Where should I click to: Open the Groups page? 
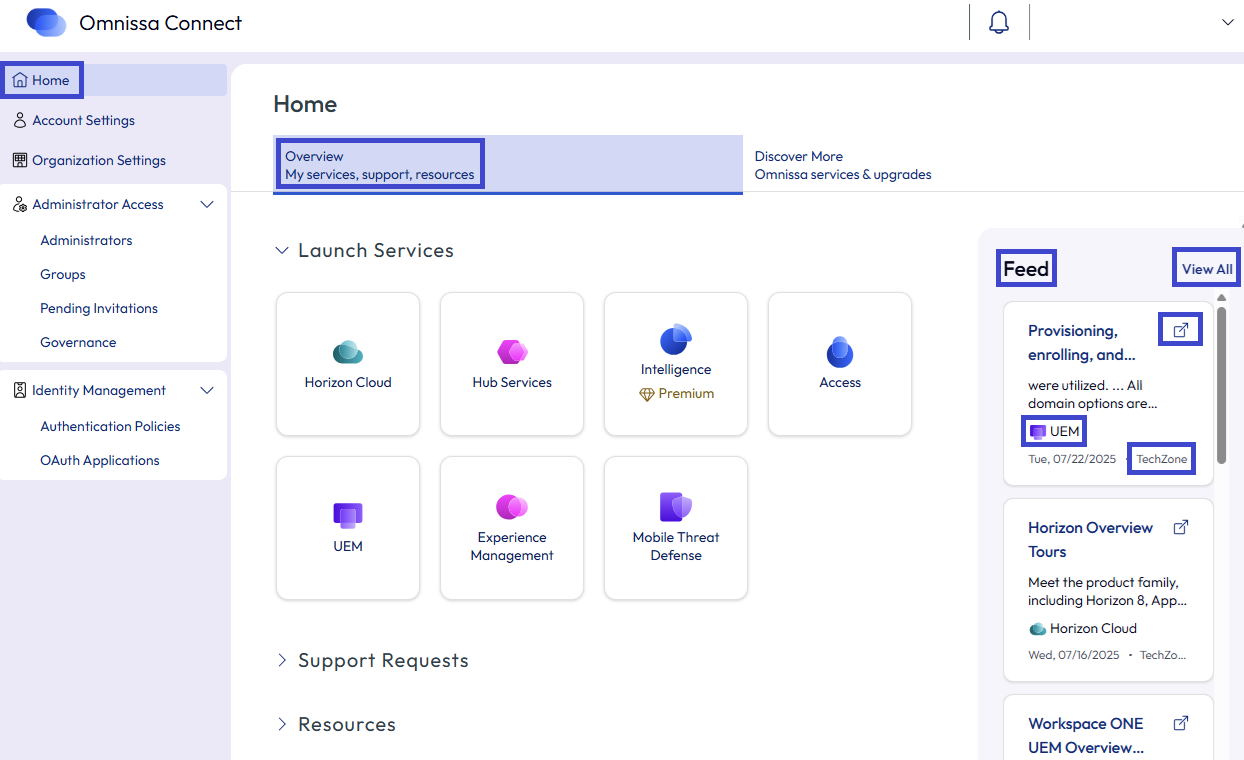point(63,274)
